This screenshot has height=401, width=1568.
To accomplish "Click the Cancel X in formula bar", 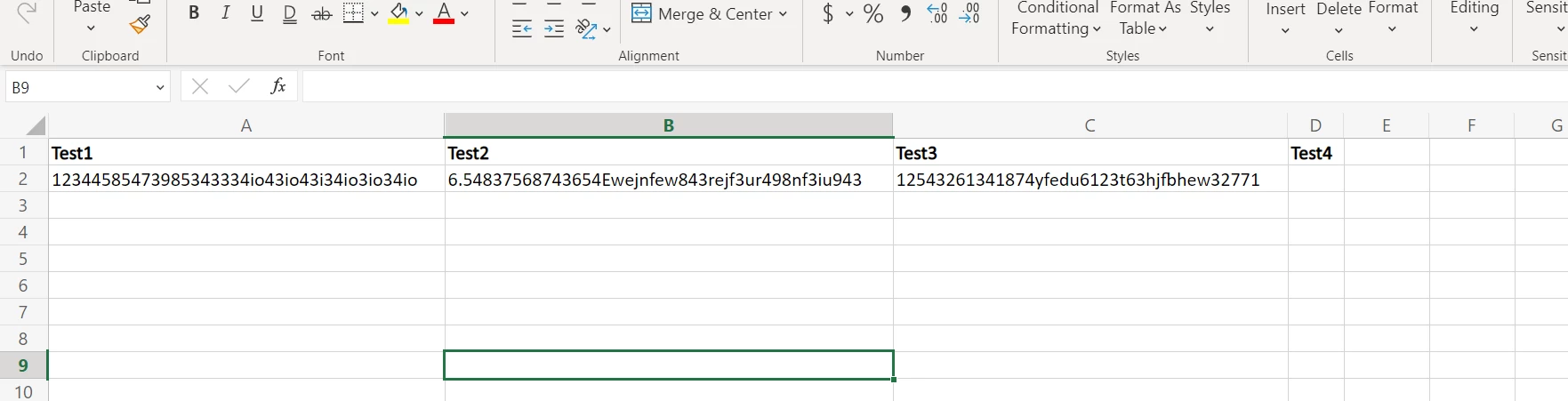I will (x=200, y=86).
